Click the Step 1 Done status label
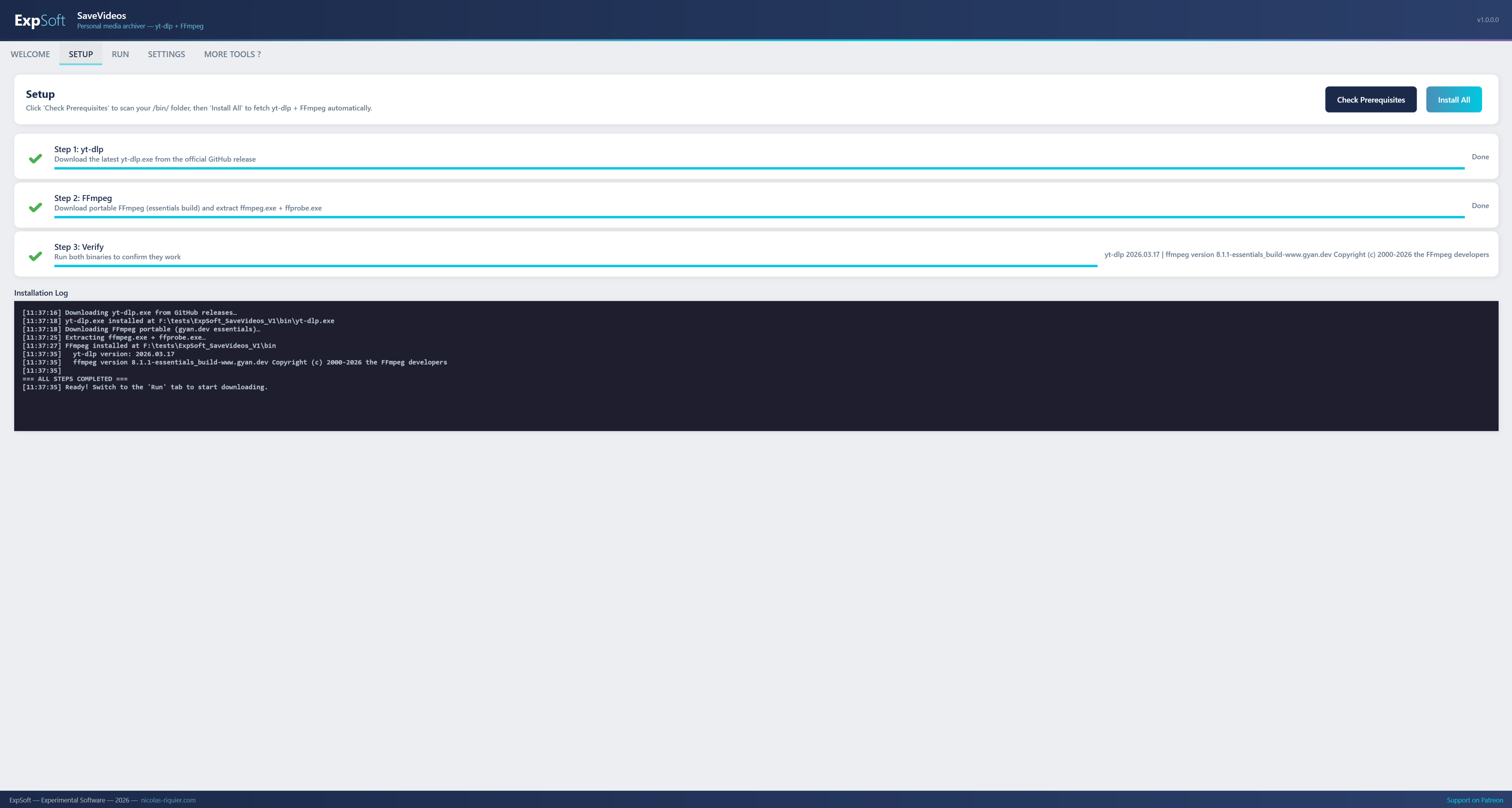Viewport: 1512px width, 808px height. click(x=1480, y=157)
